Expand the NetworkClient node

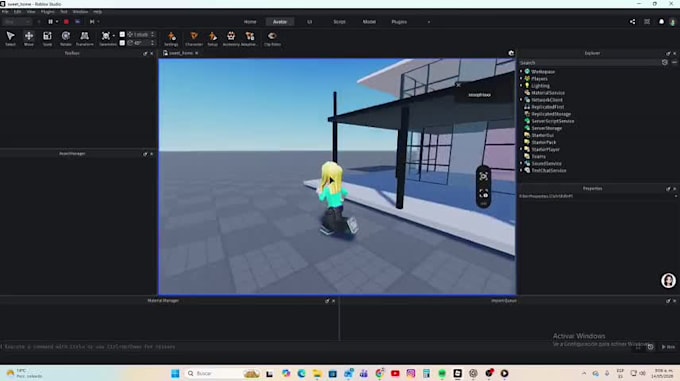click(521, 100)
